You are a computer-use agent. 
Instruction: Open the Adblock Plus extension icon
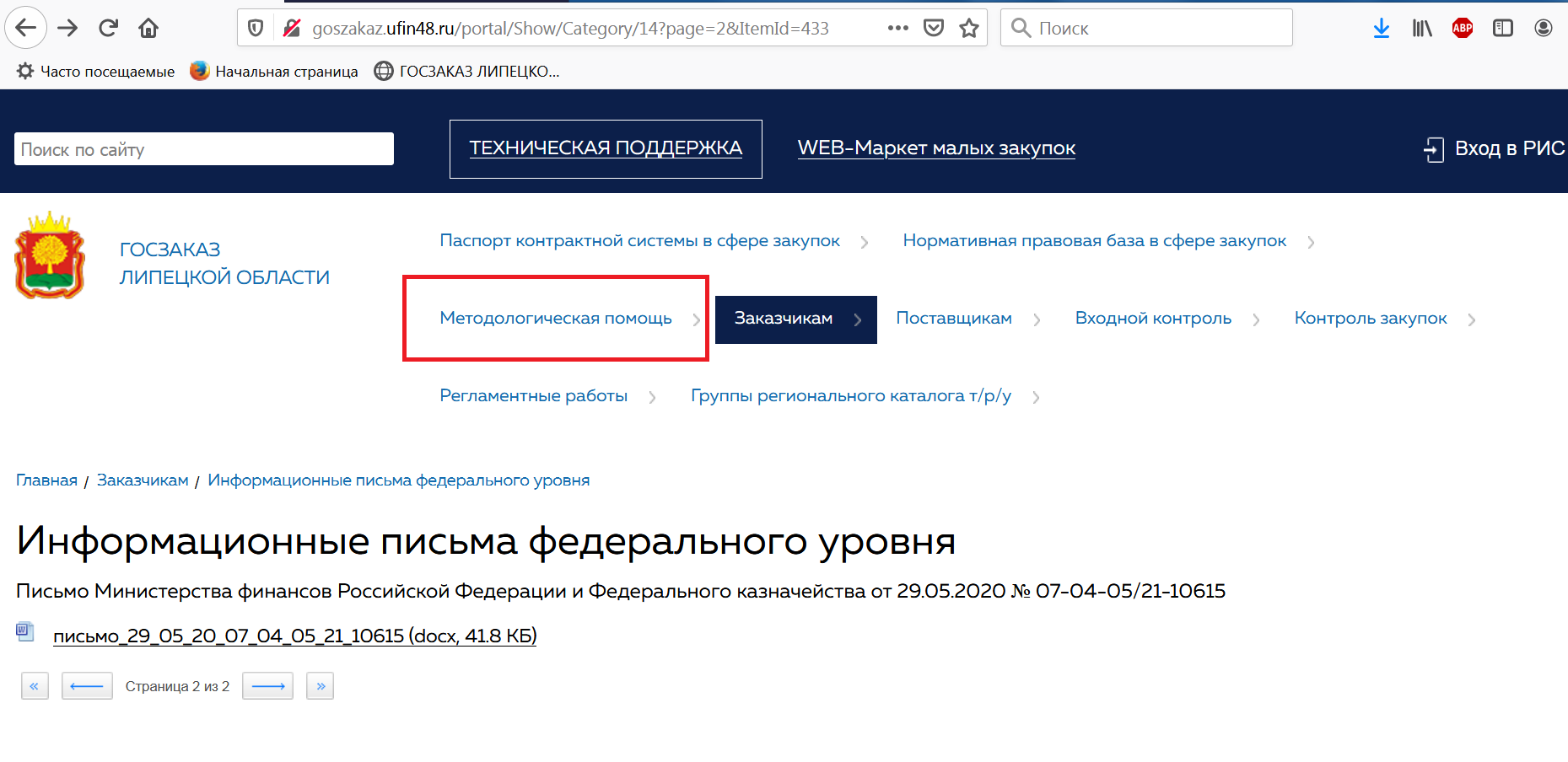1462,28
